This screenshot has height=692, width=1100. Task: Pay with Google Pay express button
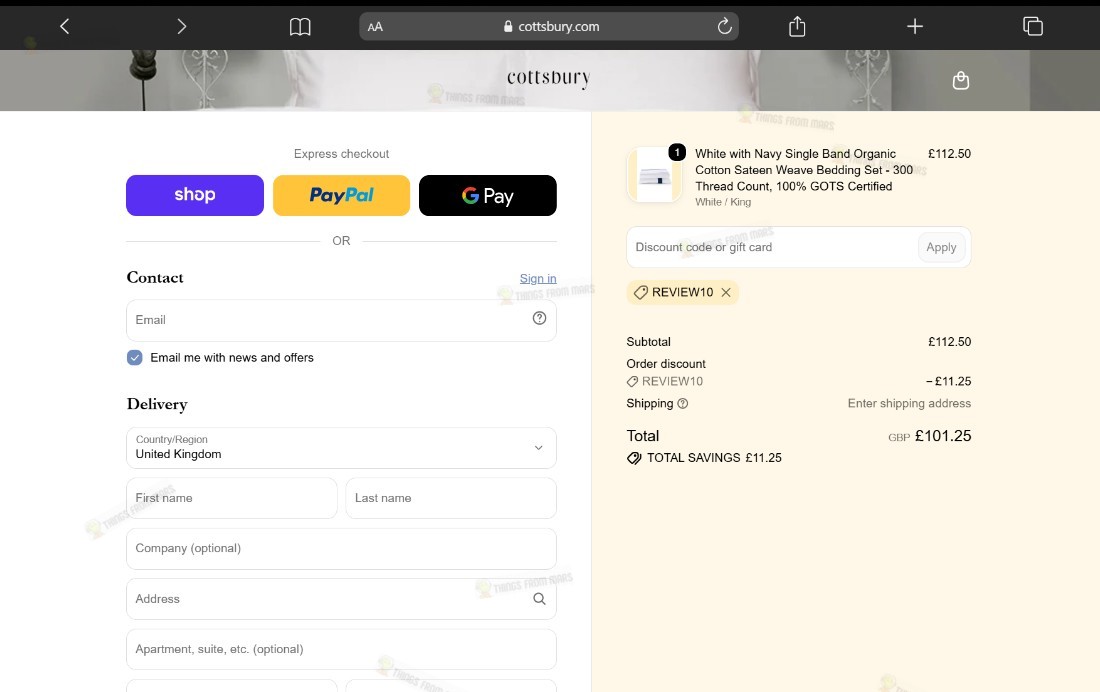pos(488,195)
